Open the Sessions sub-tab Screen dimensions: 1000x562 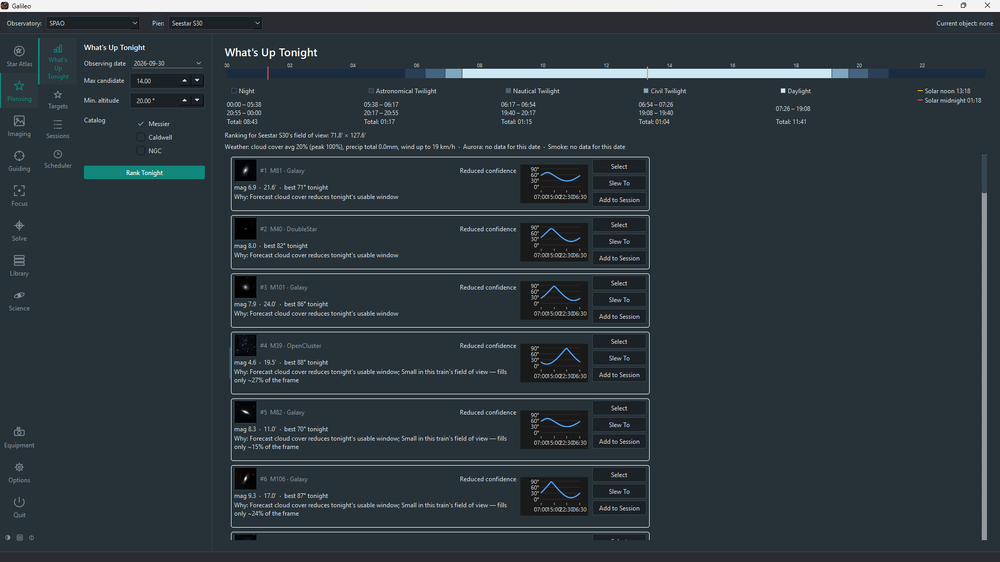coord(57,129)
